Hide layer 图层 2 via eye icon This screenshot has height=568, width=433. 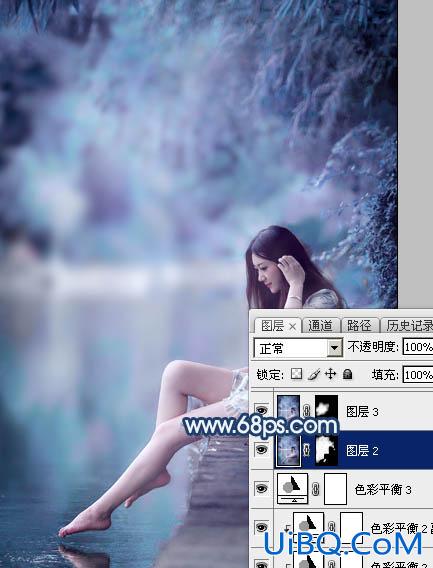pyautogui.click(x=261, y=450)
